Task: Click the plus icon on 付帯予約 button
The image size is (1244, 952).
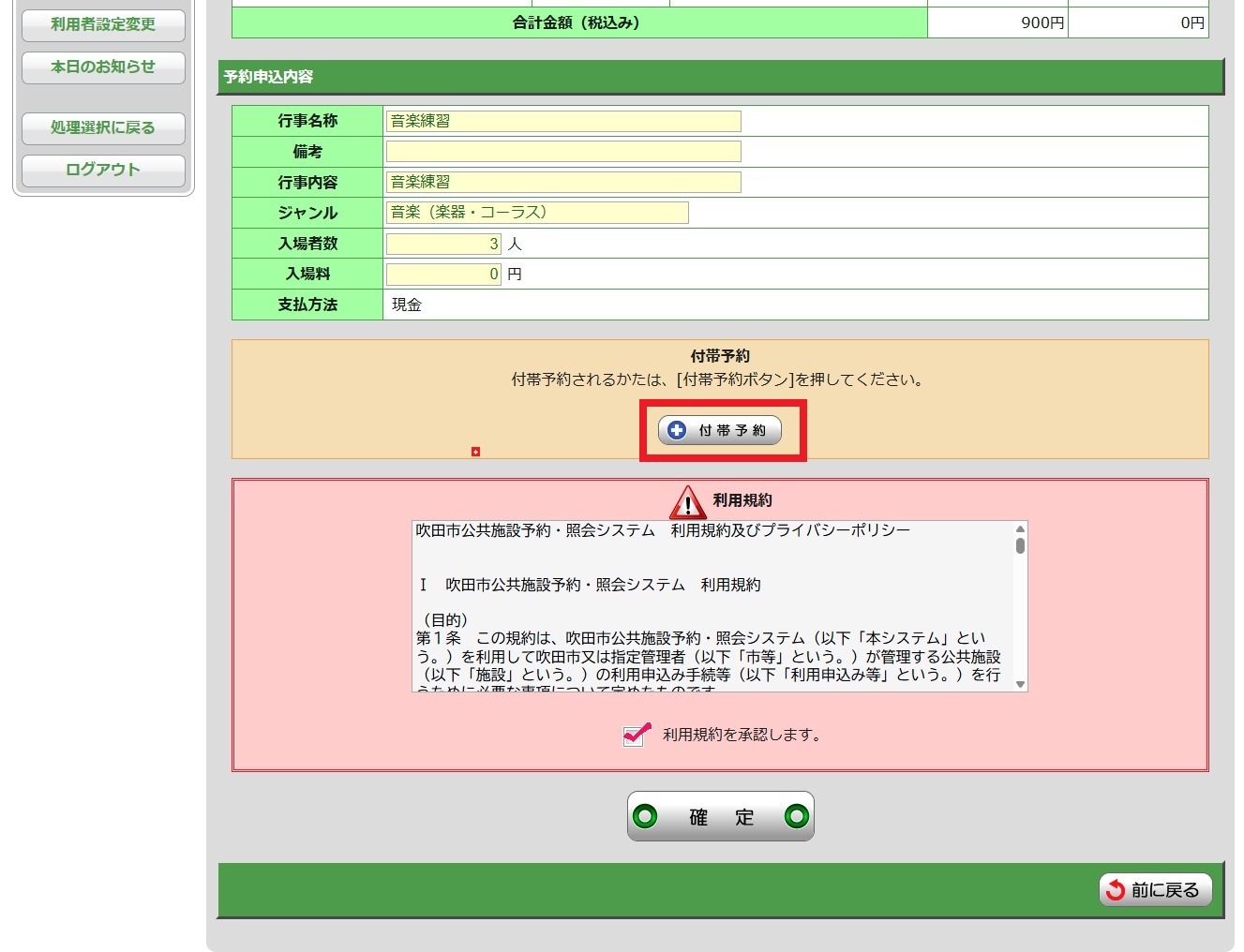Action: point(677,430)
